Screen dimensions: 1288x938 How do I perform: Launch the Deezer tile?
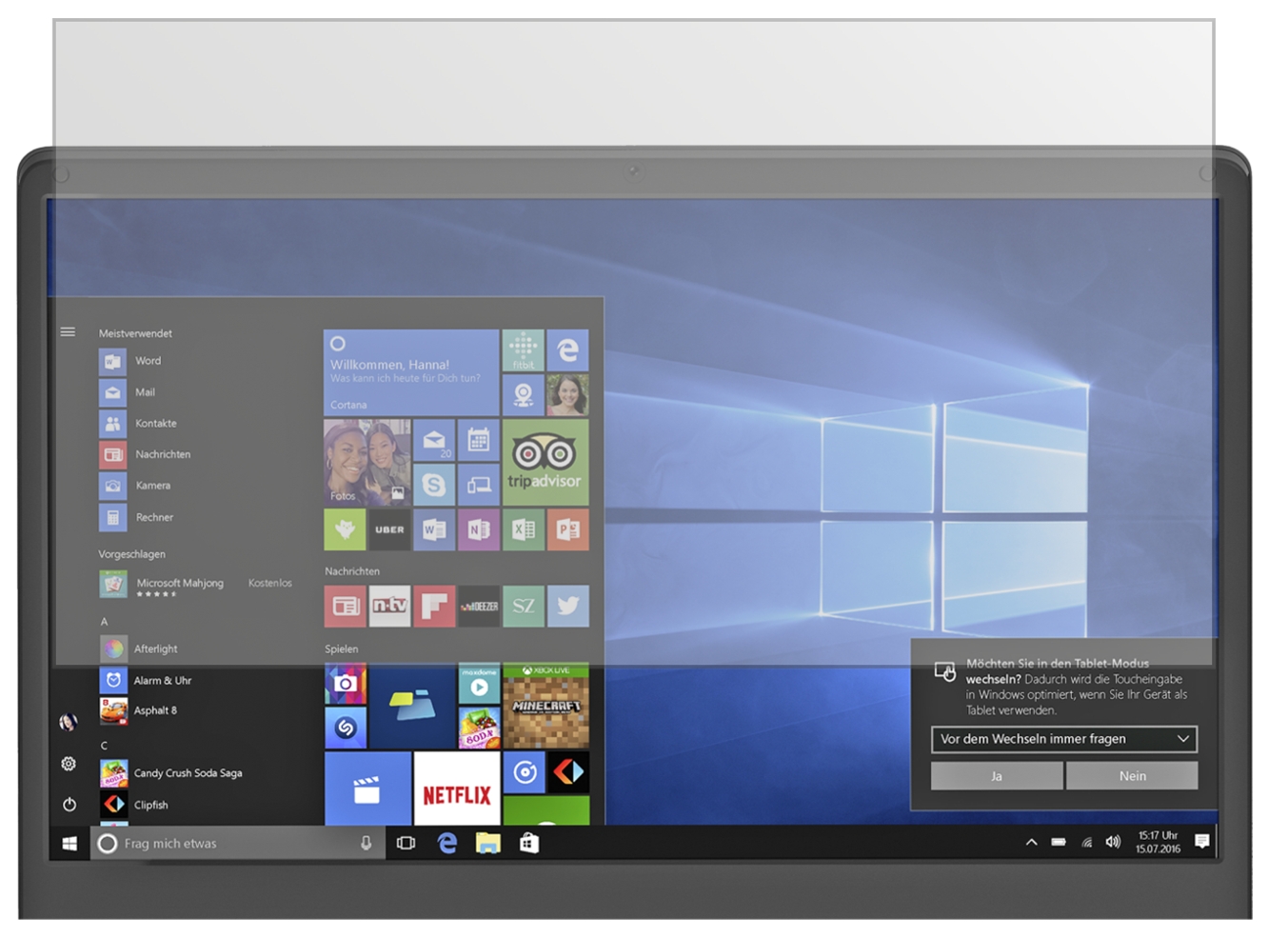pyautogui.click(x=479, y=606)
